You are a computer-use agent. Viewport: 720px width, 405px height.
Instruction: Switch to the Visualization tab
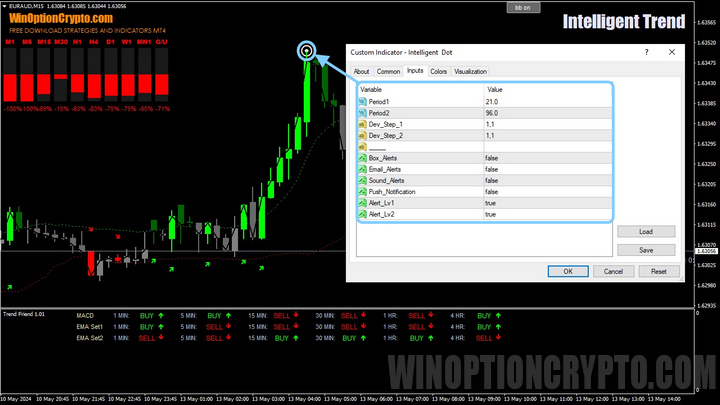coord(471,72)
